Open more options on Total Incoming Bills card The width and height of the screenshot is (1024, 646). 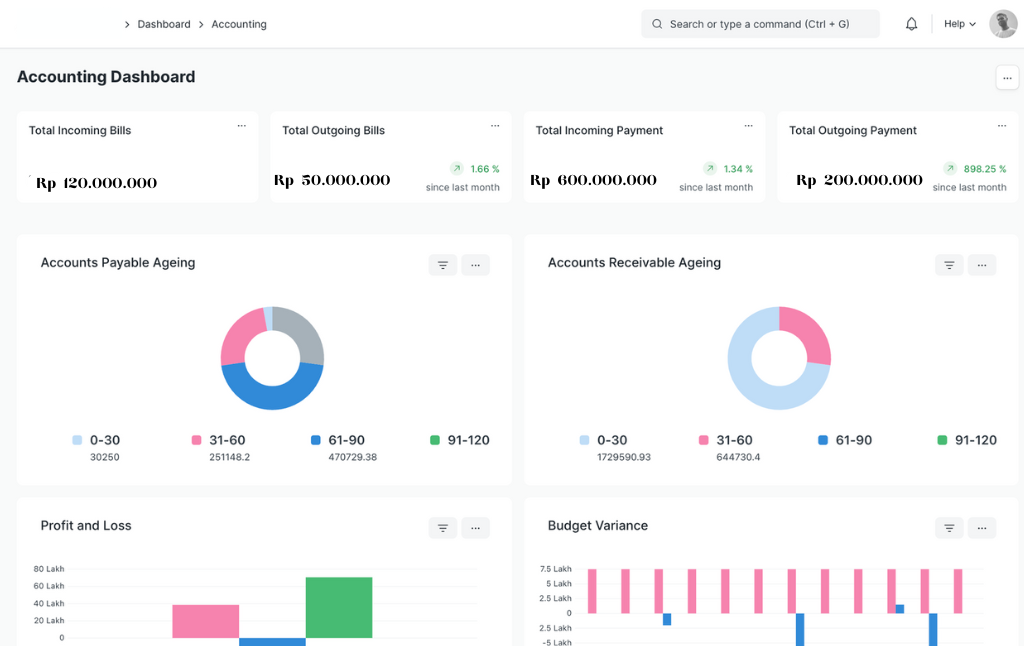coord(241,126)
